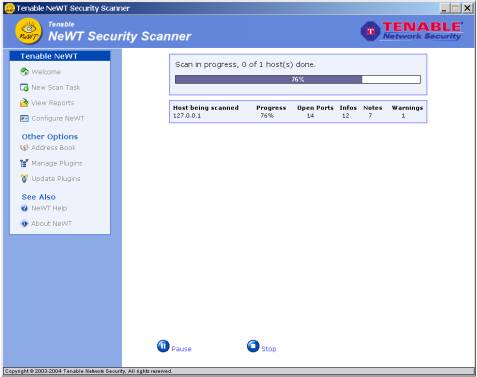Open the Manage Plugins link
Screen dimensions: 477x377
pyautogui.click(x=57, y=163)
